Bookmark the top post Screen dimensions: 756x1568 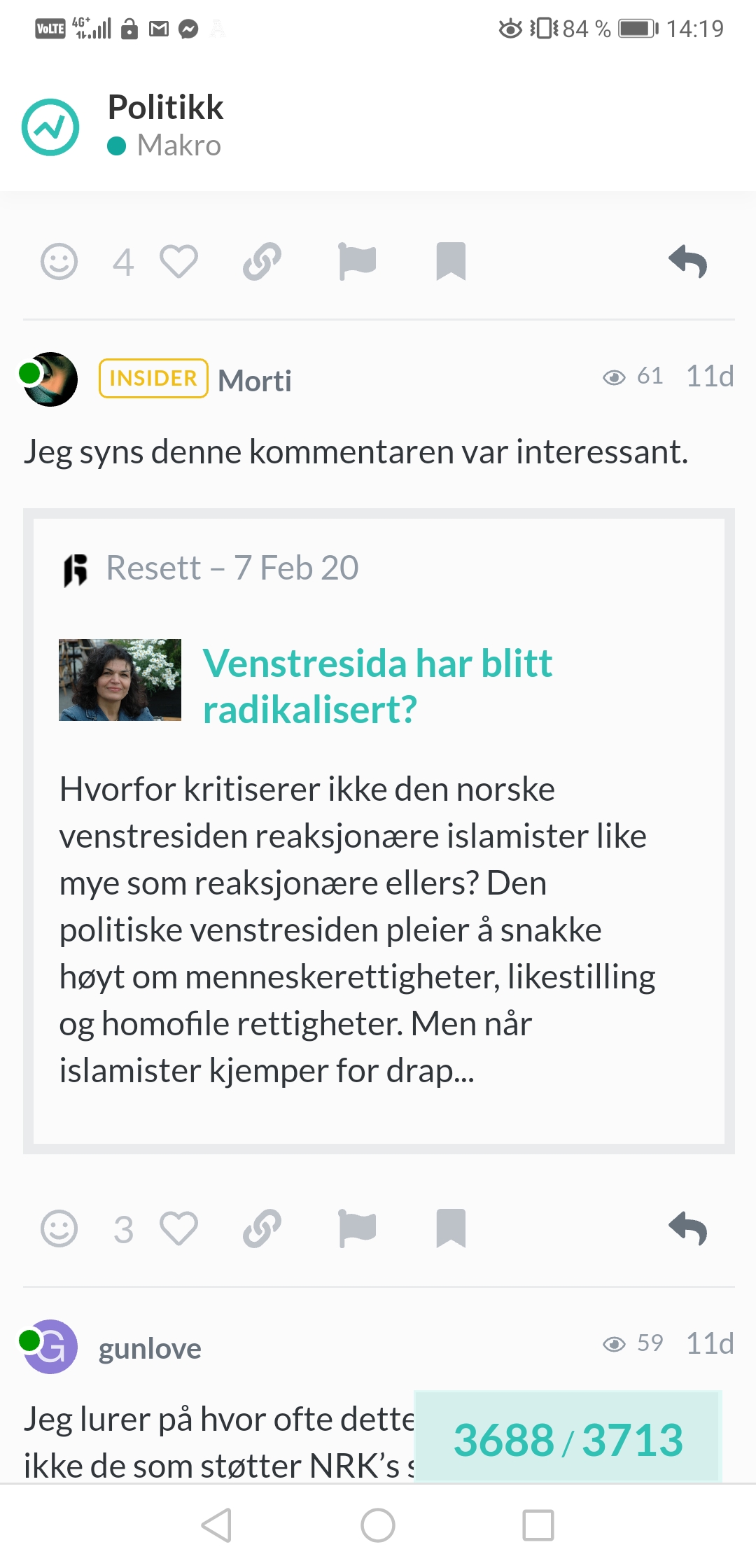(451, 262)
